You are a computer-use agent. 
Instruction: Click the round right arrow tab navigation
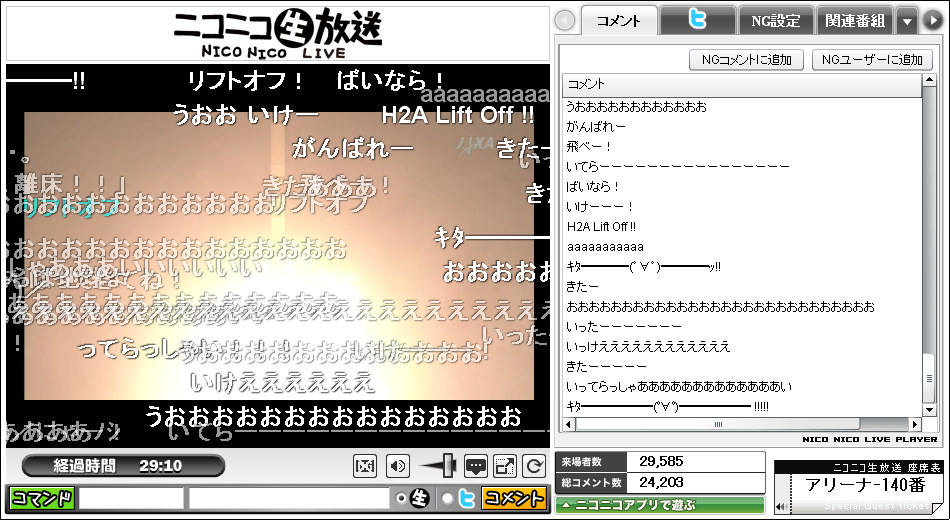[x=932, y=21]
